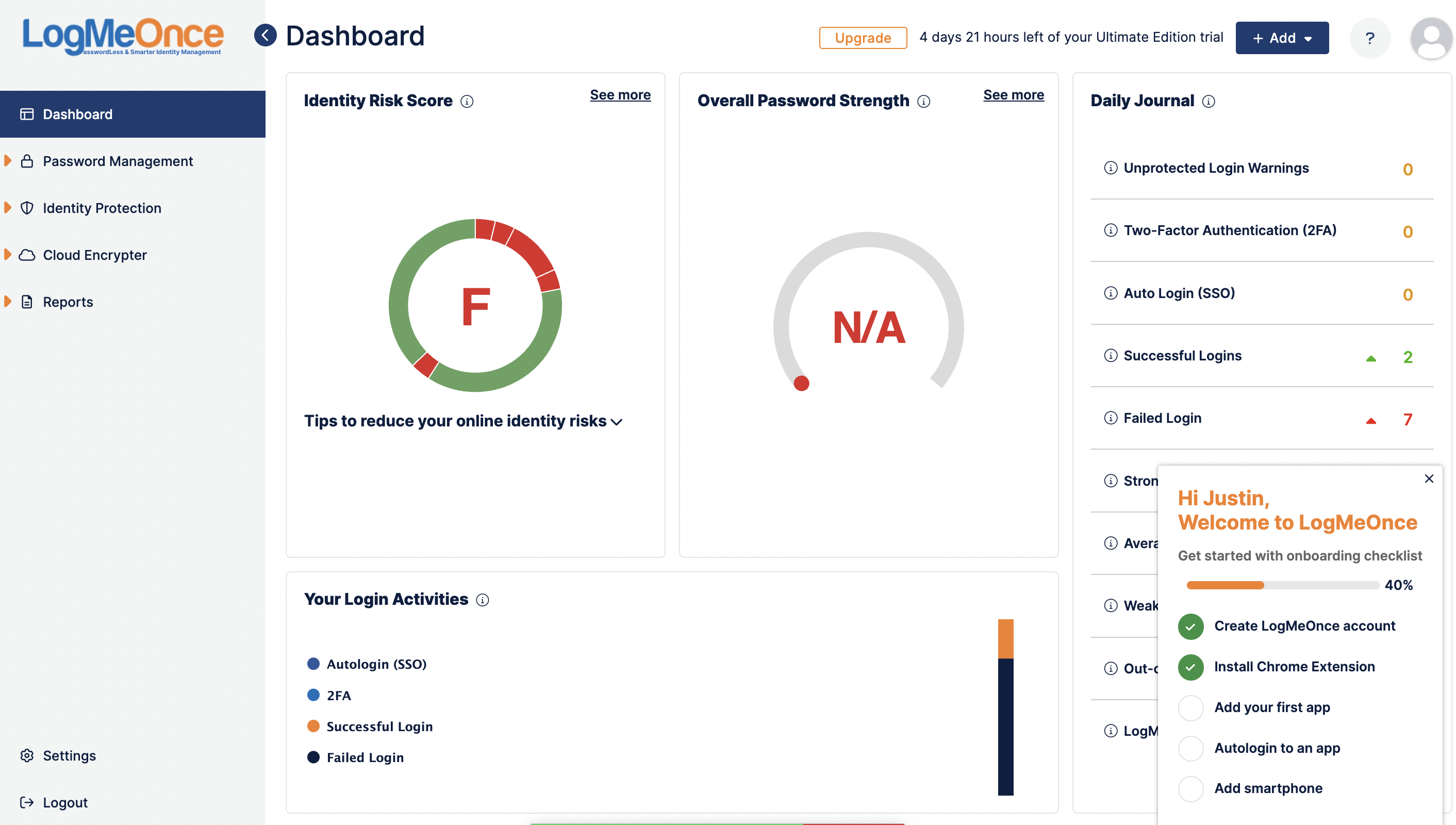Click the Successful Logins count 2
This screenshot has width=1456, height=825.
(x=1408, y=357)
